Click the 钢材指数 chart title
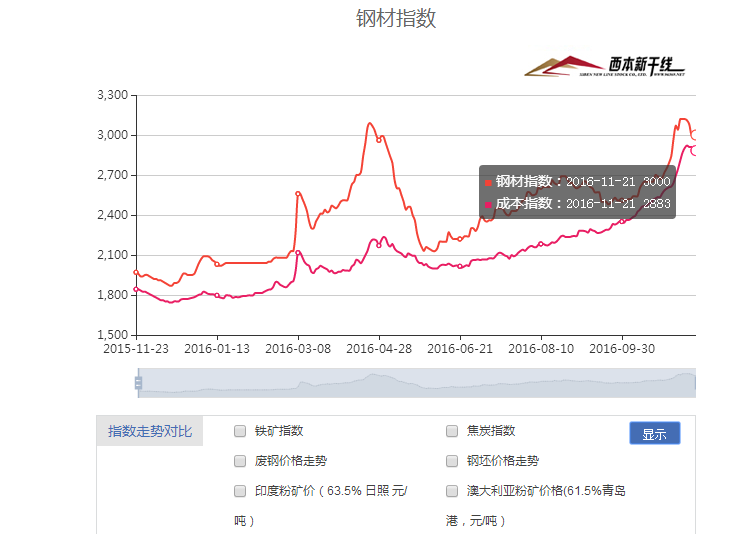The height and width of the screenshot is (534, 732). click(x=396, y=19)
